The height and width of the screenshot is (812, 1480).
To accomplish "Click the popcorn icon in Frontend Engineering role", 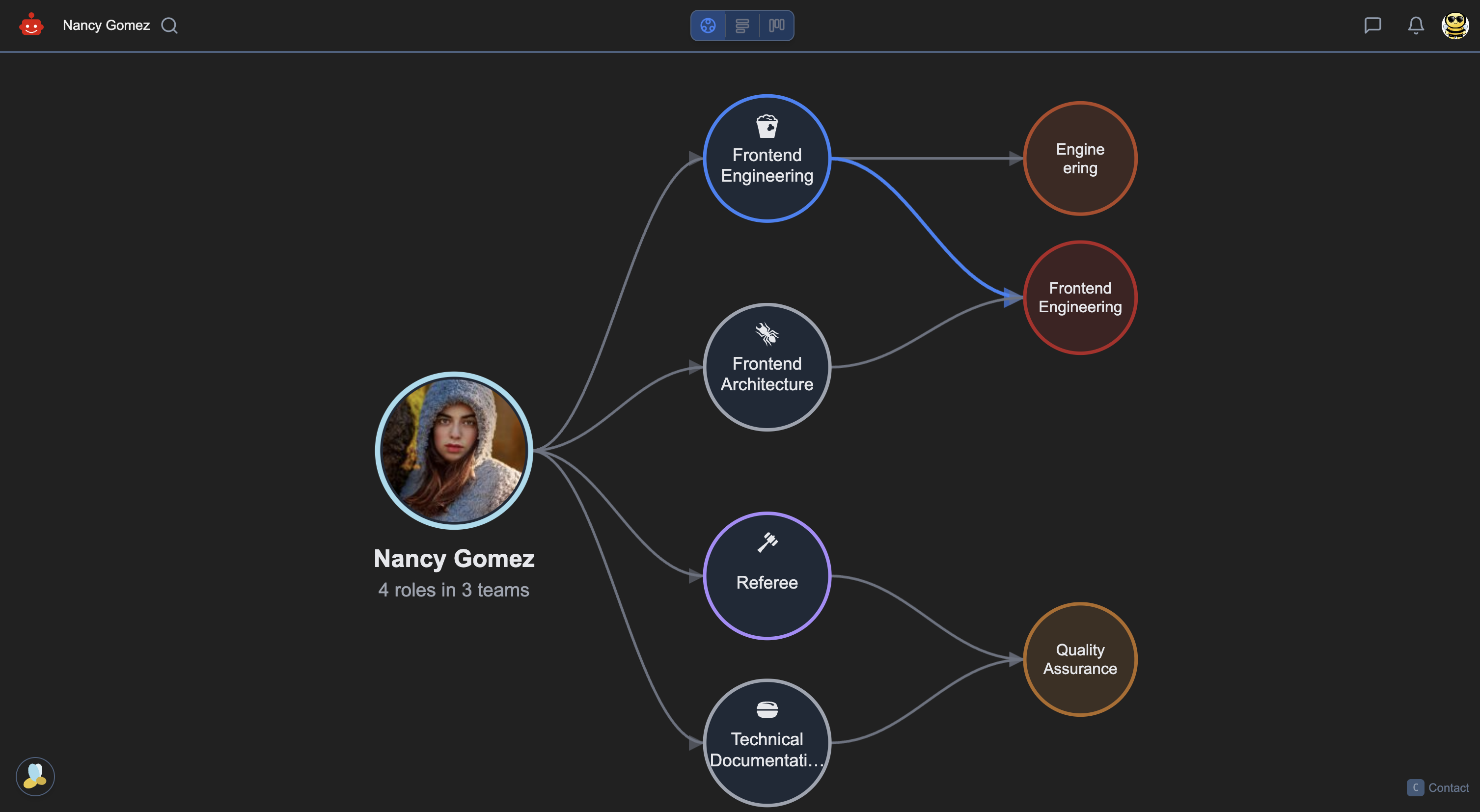I will coord(767,126).
